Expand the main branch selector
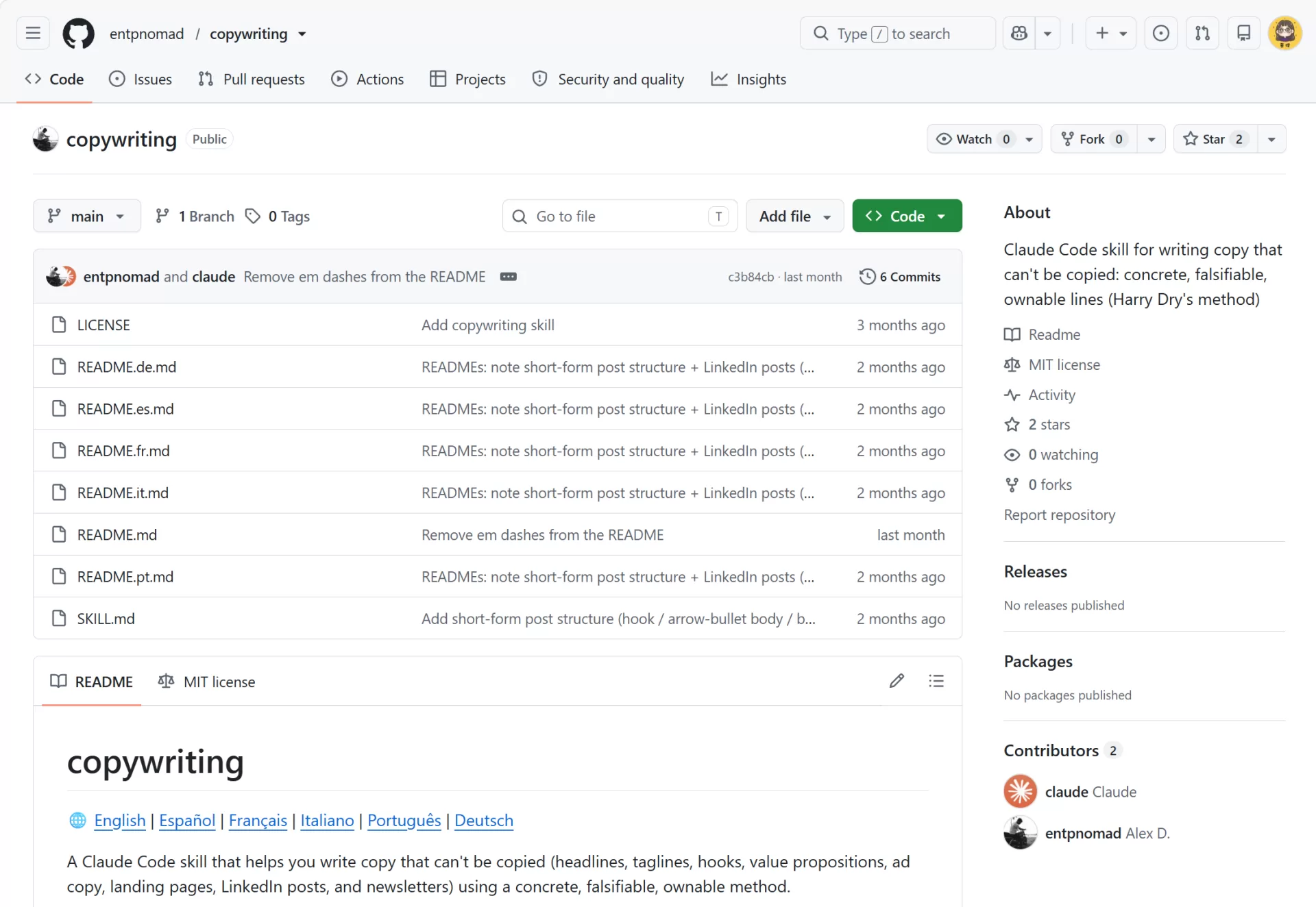 (x=87, y=216)
